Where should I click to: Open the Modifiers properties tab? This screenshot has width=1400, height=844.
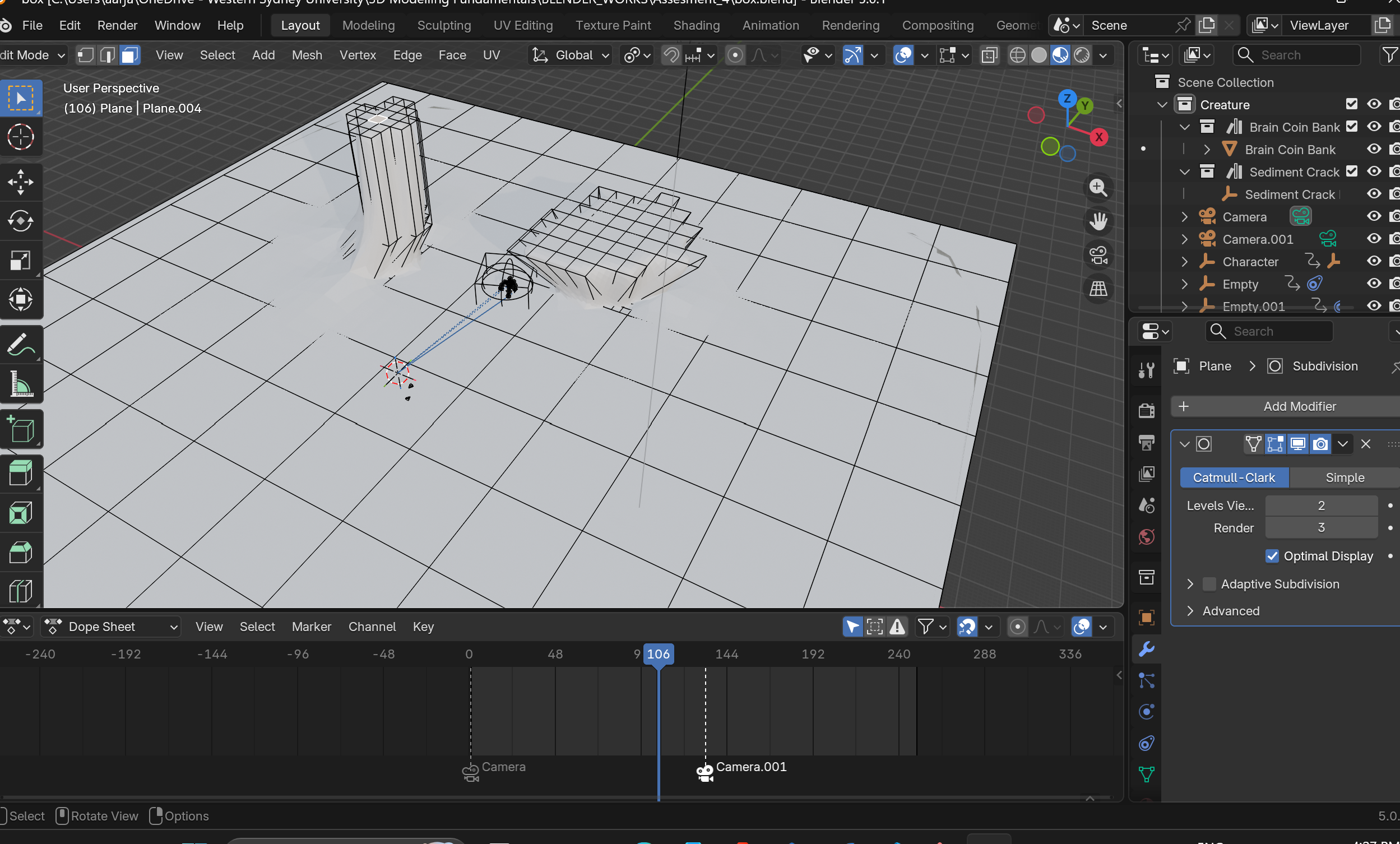click(1146, 649)
